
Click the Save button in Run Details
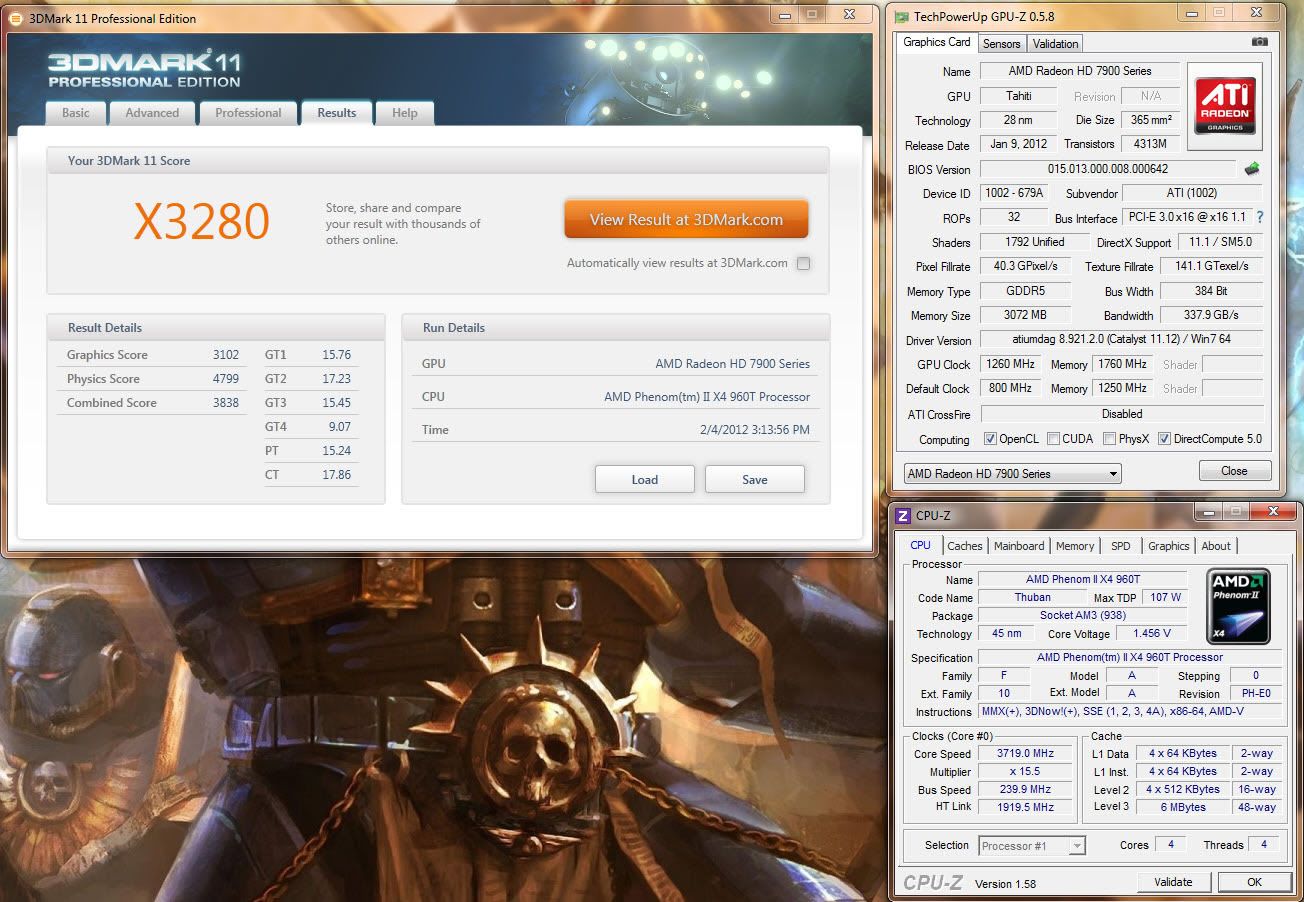755,479
